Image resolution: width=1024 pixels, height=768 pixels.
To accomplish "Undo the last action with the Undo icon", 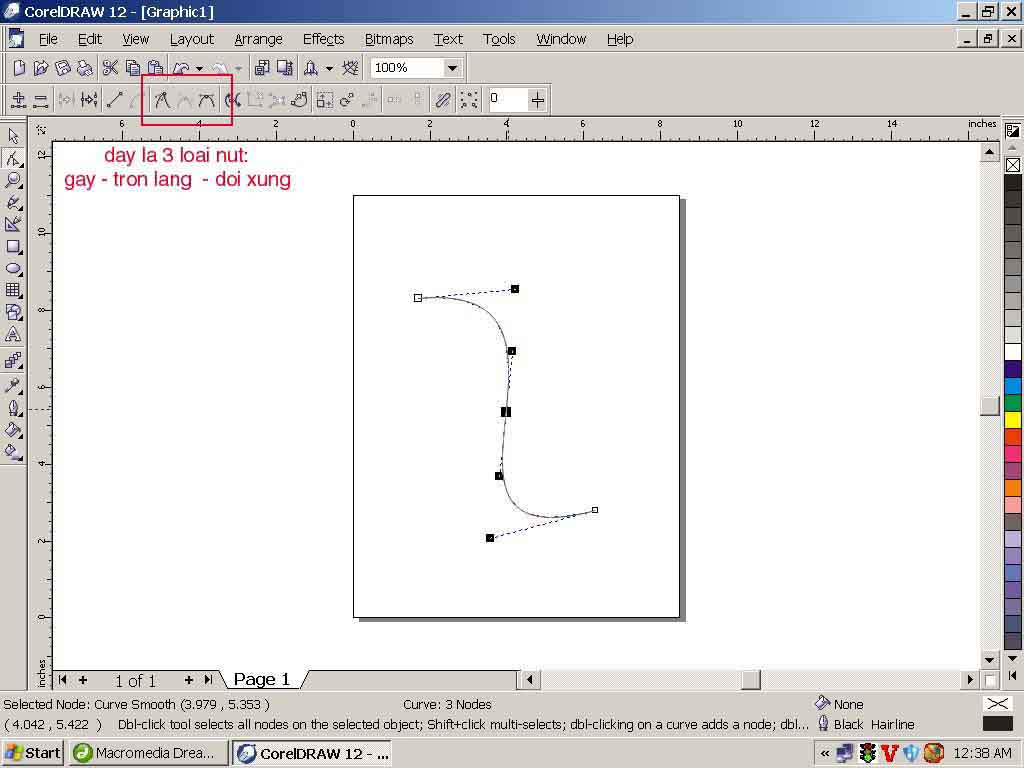I will 181,68.
